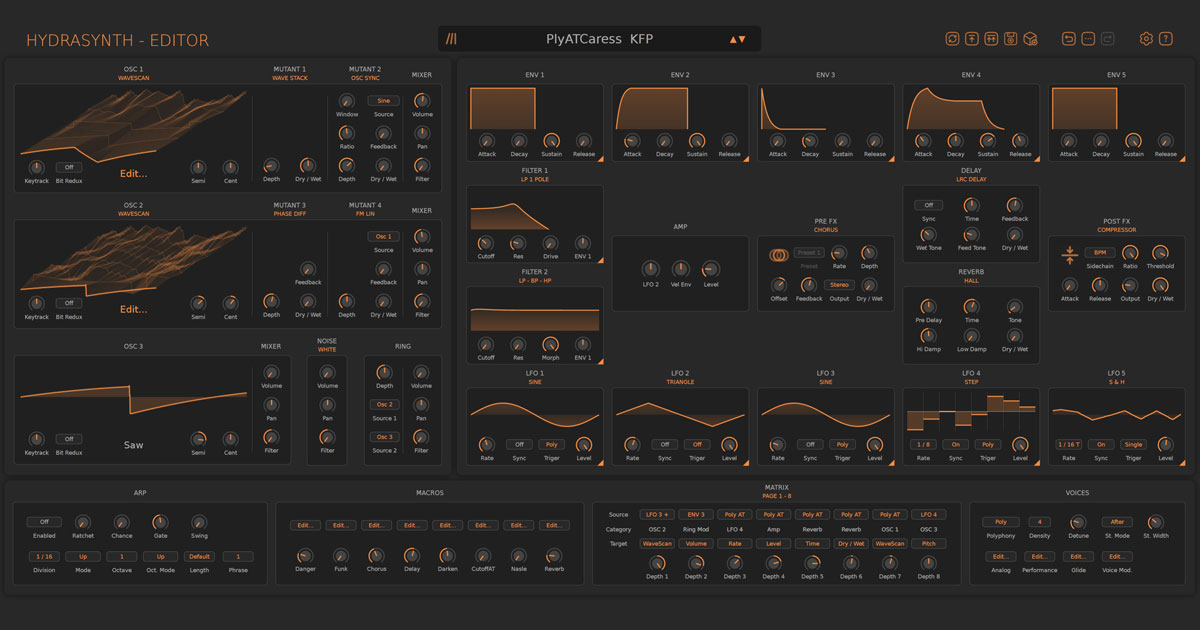Image resolution: width=1200 pixels, height=630 pixels.
Task: Click the Post FX compressor arrows icon
Action: 1069,255
